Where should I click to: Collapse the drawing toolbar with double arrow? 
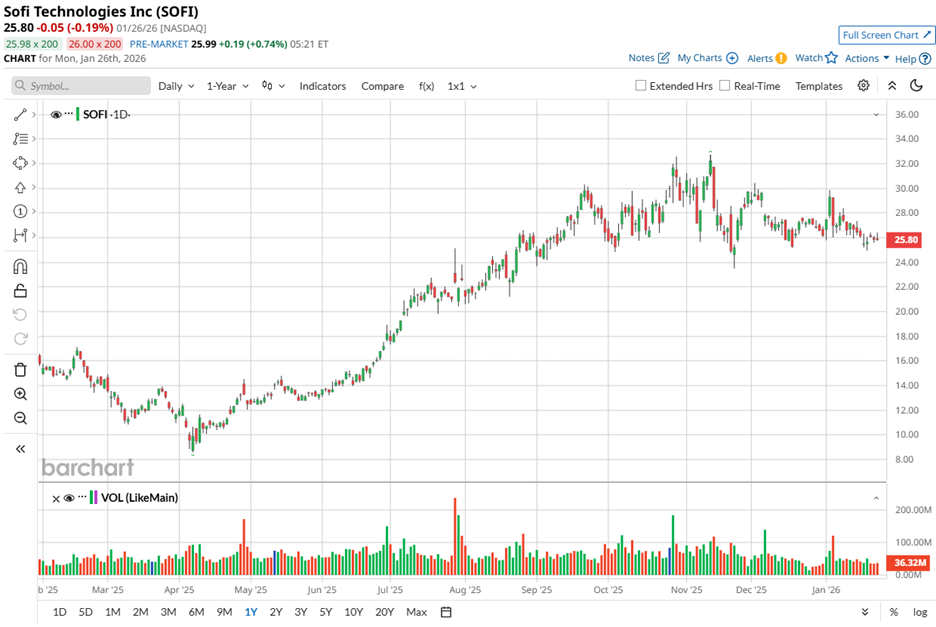pyautogui.click(x=20, y=449)
